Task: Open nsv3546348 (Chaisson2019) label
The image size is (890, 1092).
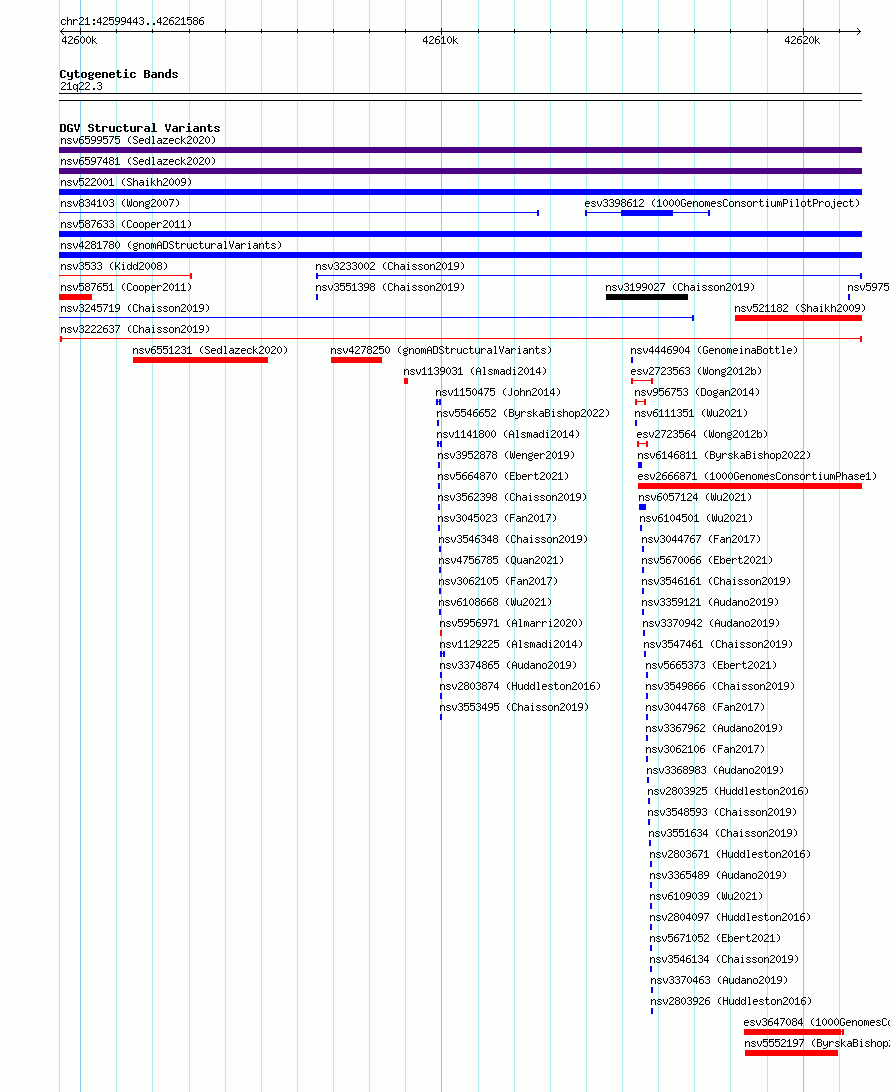Action: (x=513, y=539)
